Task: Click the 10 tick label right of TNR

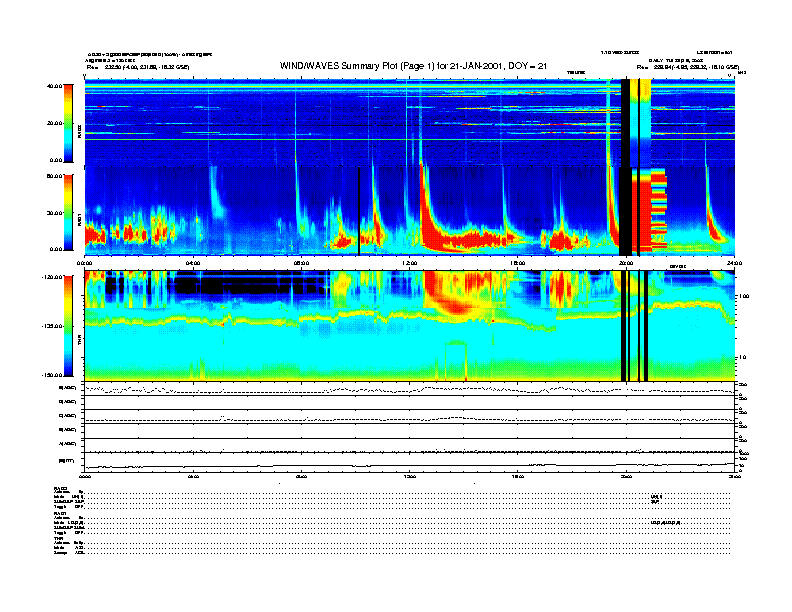Action: 741,358
